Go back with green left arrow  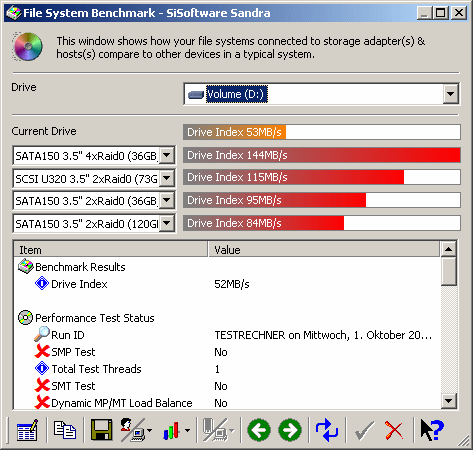click(x=259, y=430)
